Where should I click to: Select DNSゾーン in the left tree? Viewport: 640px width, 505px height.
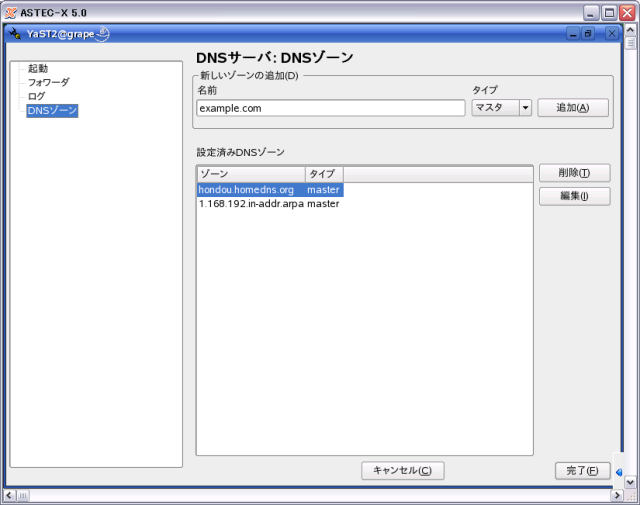52,110
